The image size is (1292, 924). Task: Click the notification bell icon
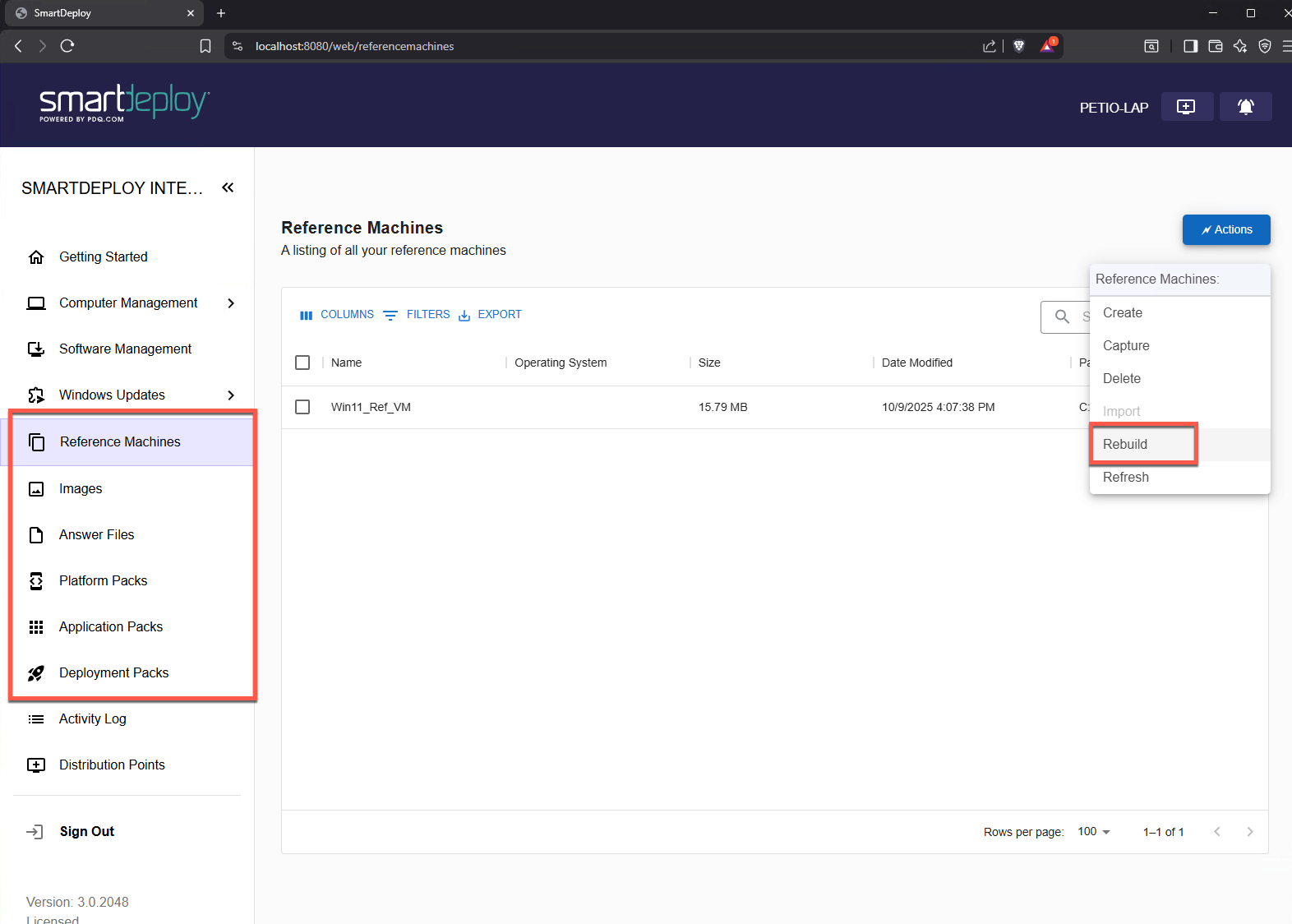[x=1245, y=107]
